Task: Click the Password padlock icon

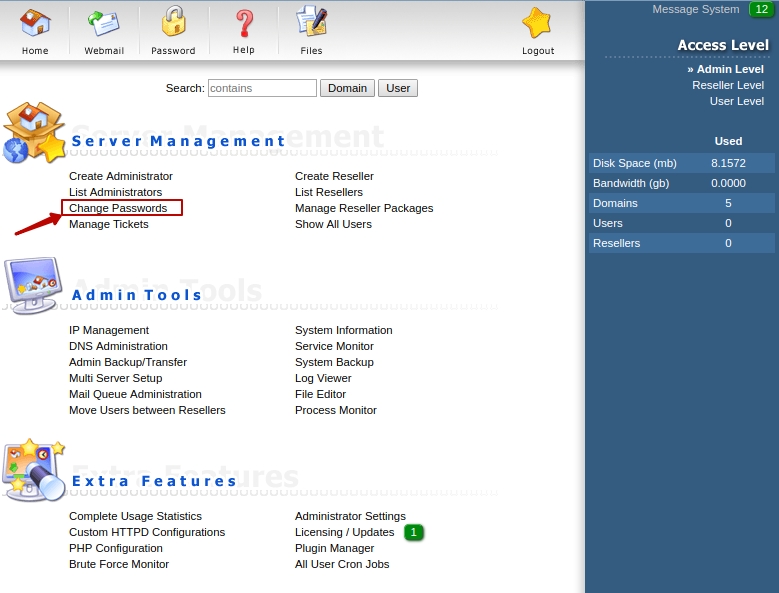Action: [x=173, y=24]
